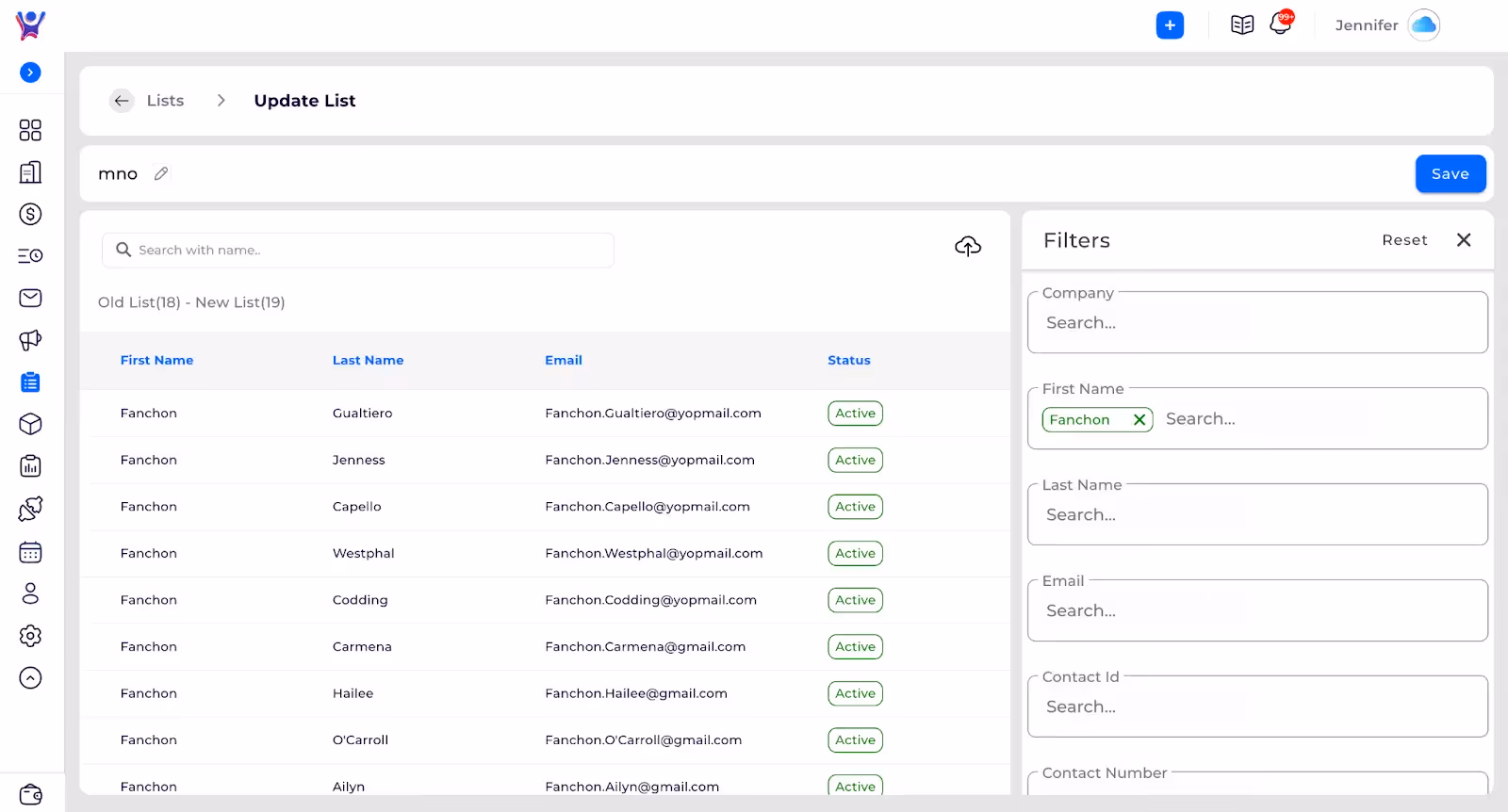Remove the Fanchon first name filter chip
Viewport: 1508px width, 812px height.
pos(1139,420)
